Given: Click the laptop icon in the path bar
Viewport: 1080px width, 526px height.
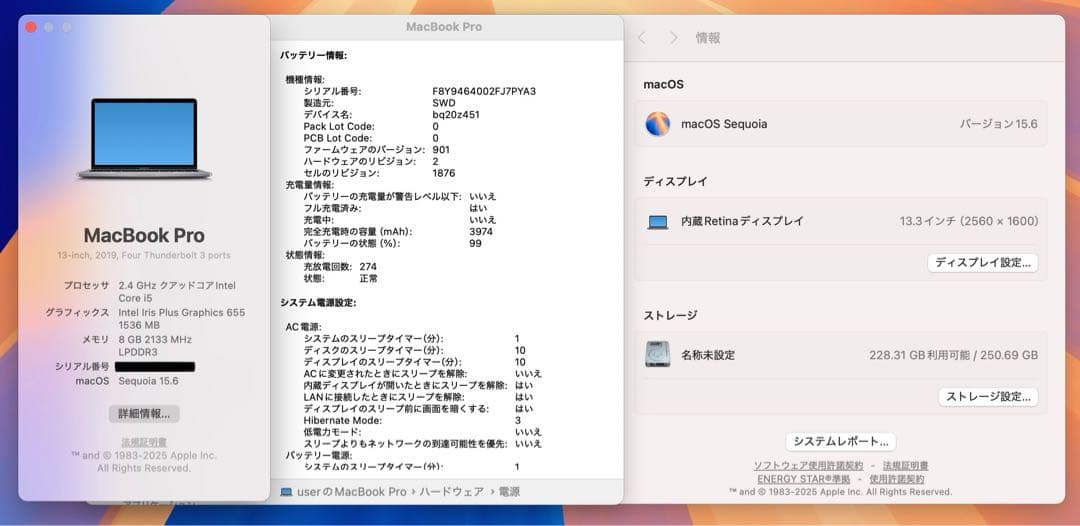Looking at the screenshot, I should point(287,492).
